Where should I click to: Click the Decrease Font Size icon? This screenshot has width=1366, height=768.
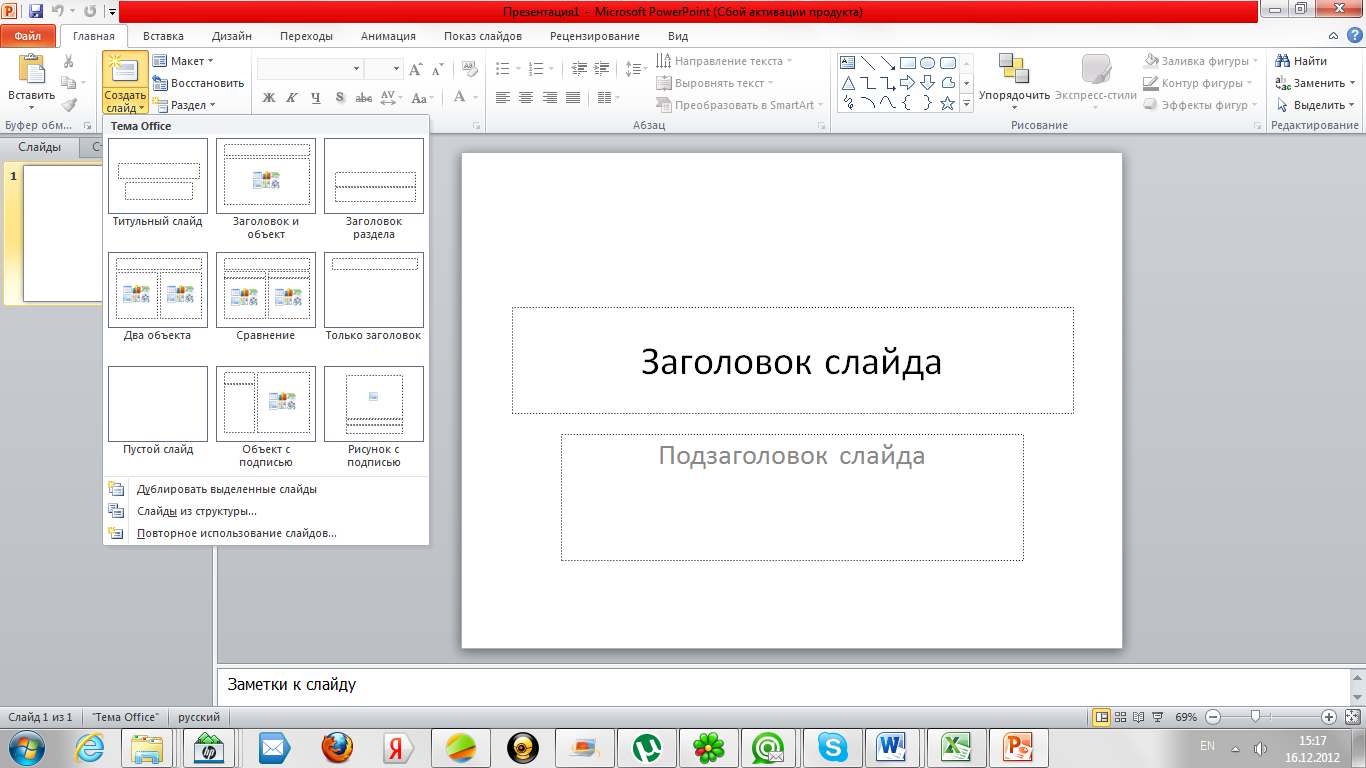tap(439, 69)
